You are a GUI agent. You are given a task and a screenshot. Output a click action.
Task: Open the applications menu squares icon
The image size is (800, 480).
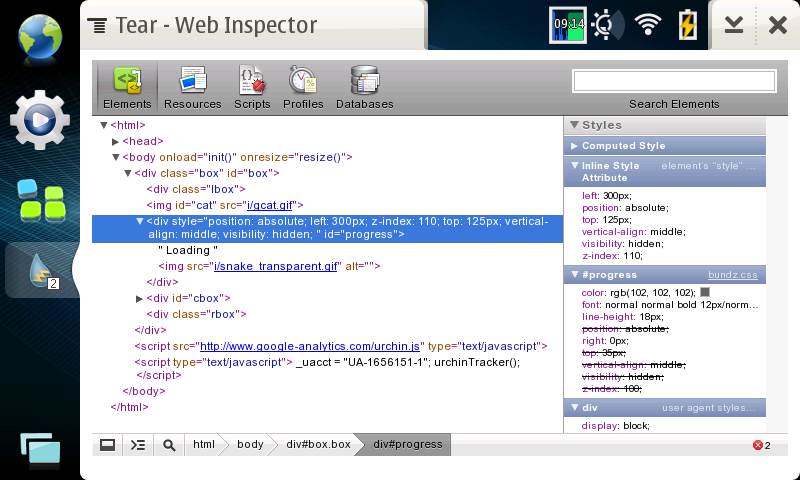pyautogui.click(x=42, y=201)
